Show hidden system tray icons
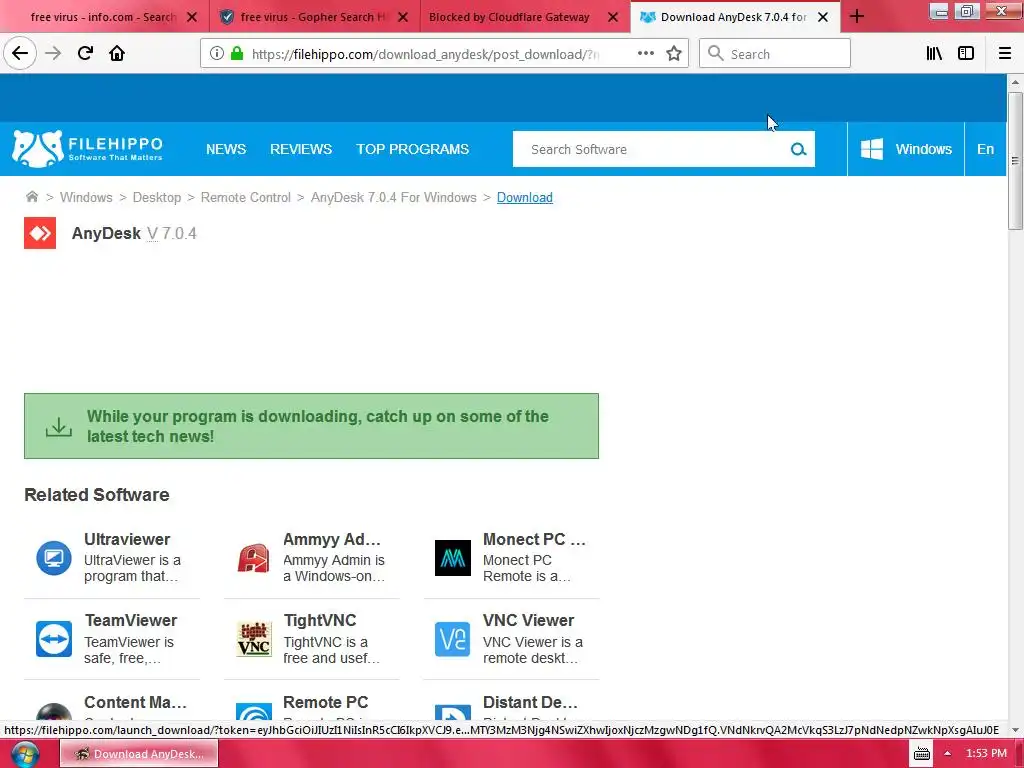 pyautogui.click(x=948, y=754)
